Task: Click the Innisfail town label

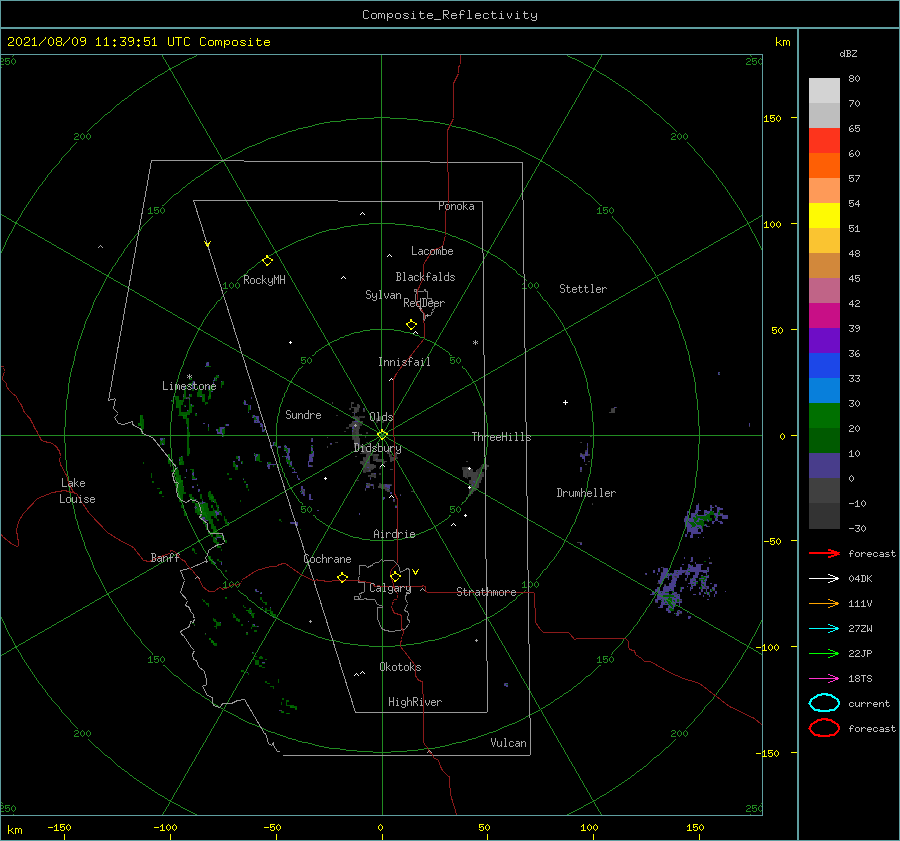Action: pyautogui.click(x=404, y=362)
